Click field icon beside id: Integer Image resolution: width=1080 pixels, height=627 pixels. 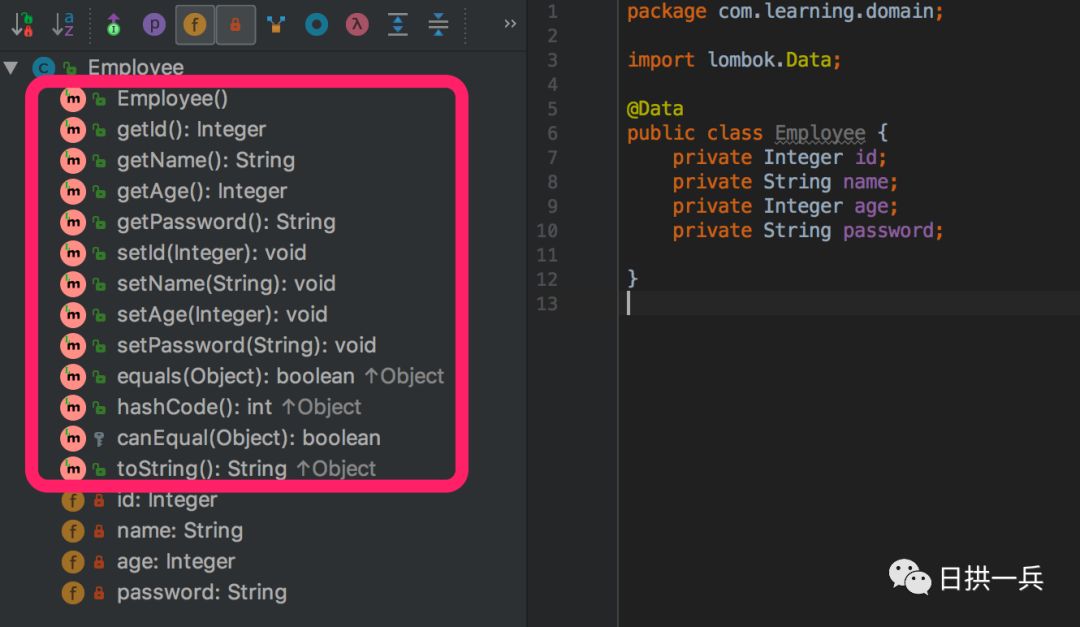tap(73, 500)
